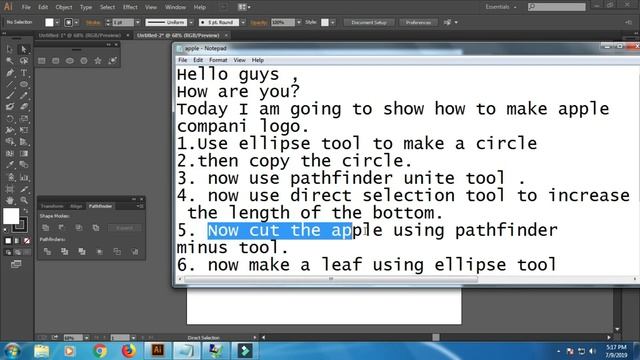Screen dimensions: 640x360
Task: Choose Polygon shape in floating shape panel
Action: [84, 61]
